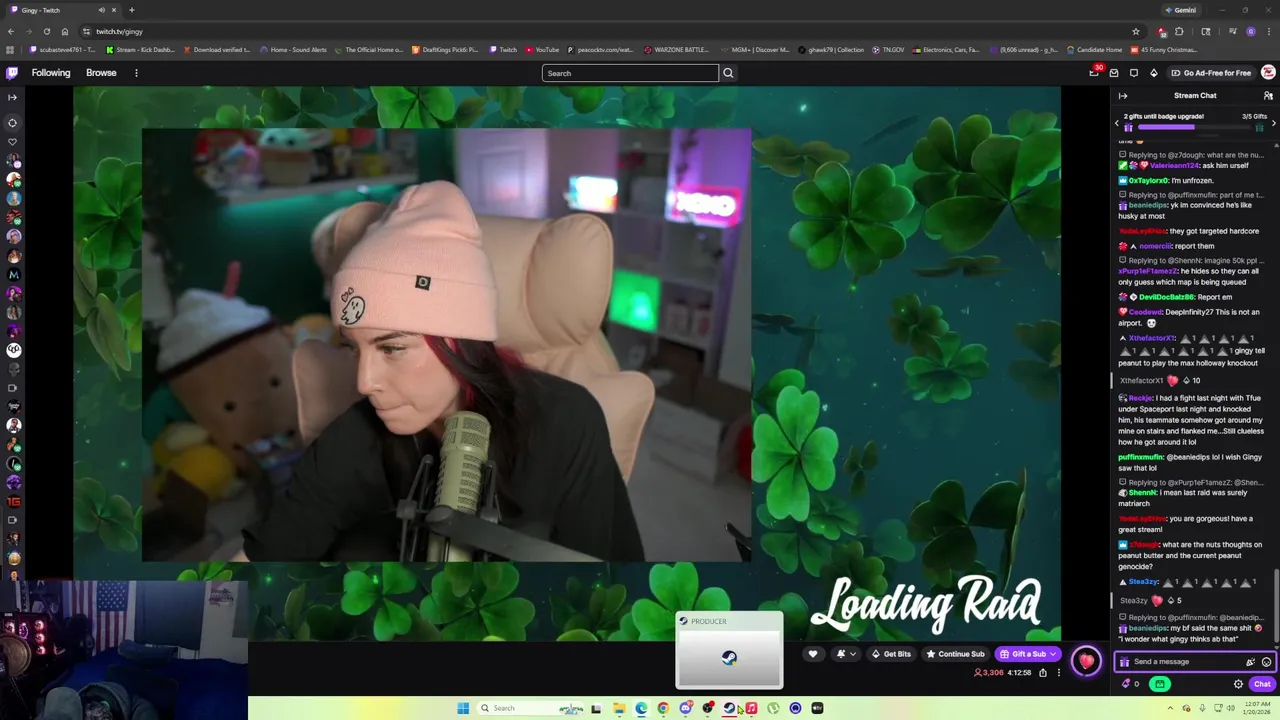Click the PRODUCER overlay thumbnail
This screenshot has width=1280, height=720.
(x=729, y=650)
